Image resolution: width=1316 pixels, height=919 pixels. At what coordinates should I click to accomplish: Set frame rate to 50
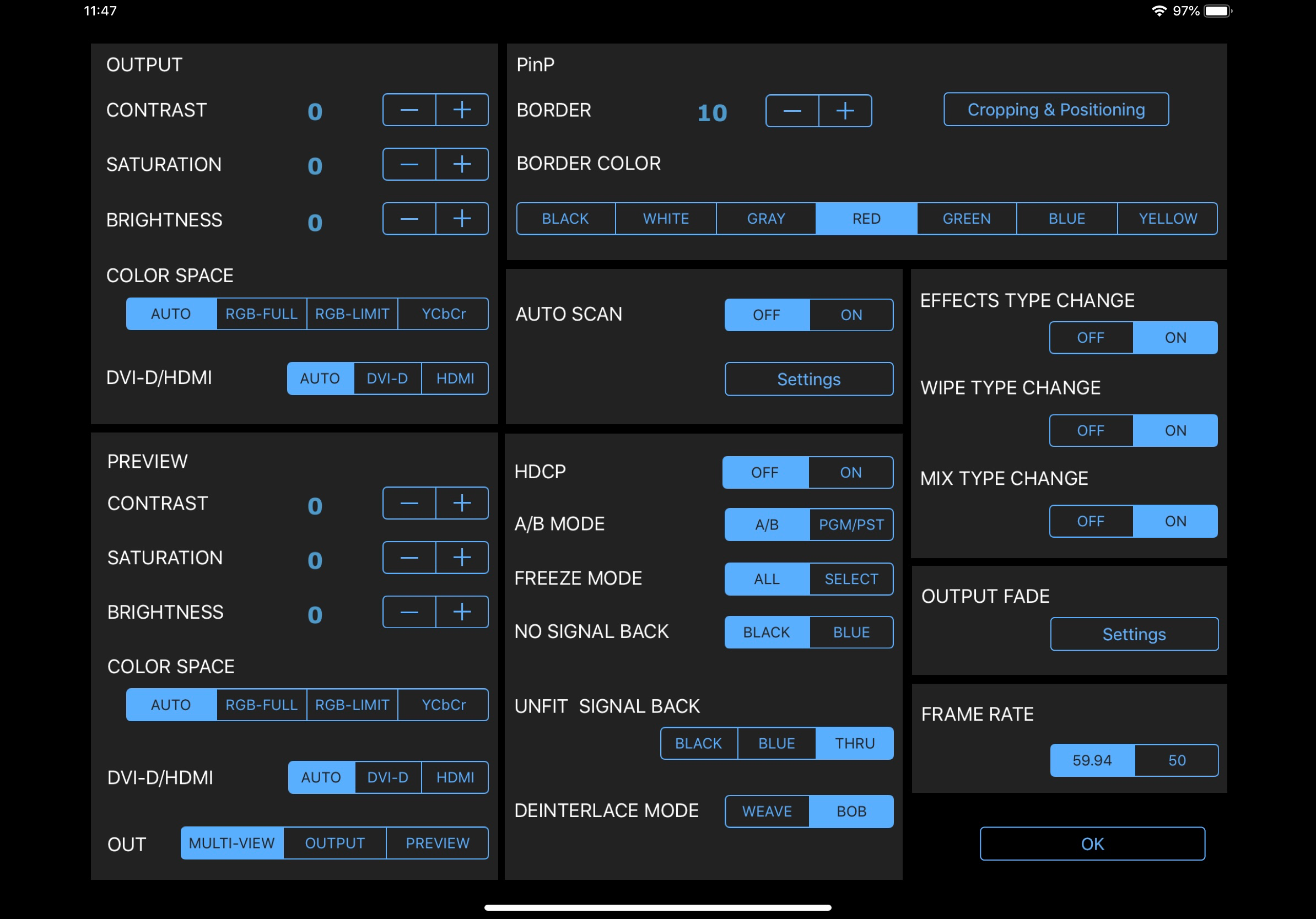pos(1177,760)
